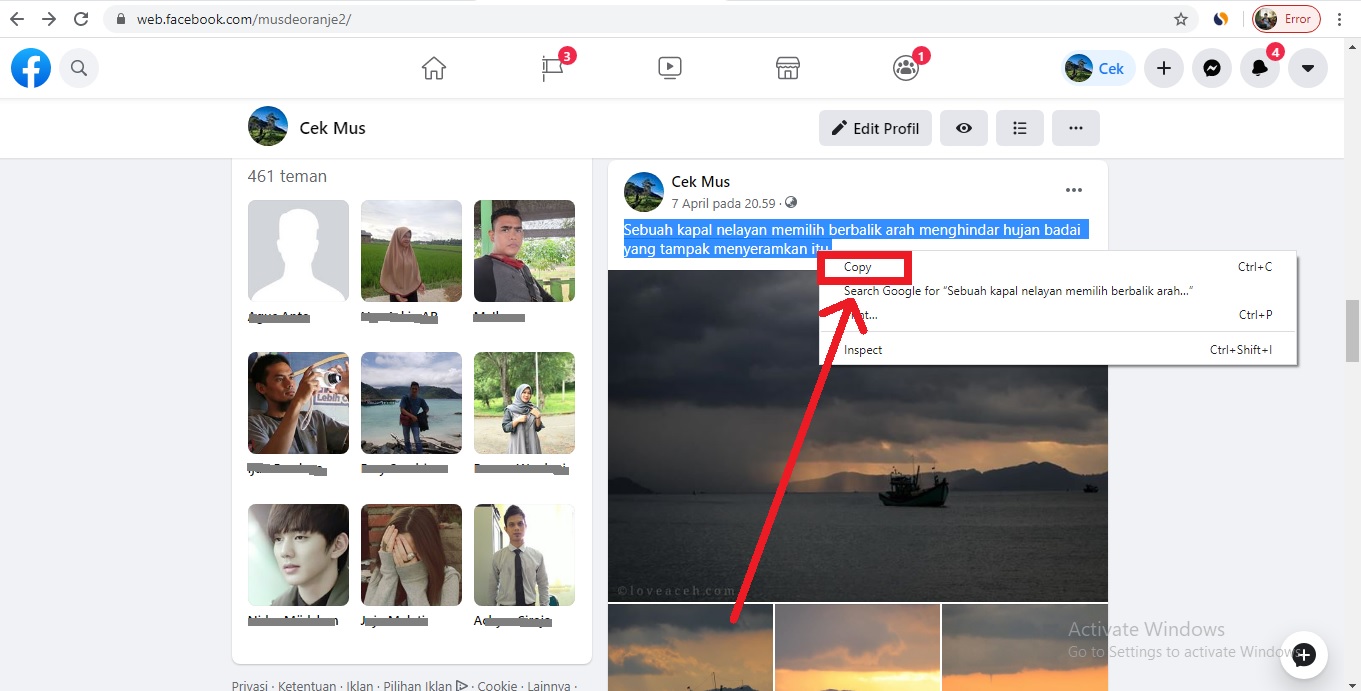Image resolution: width=1361 pixels, height=691 pixels.
Task: Open Facebook Watch video icon
Action: click(x=669, y=67)
